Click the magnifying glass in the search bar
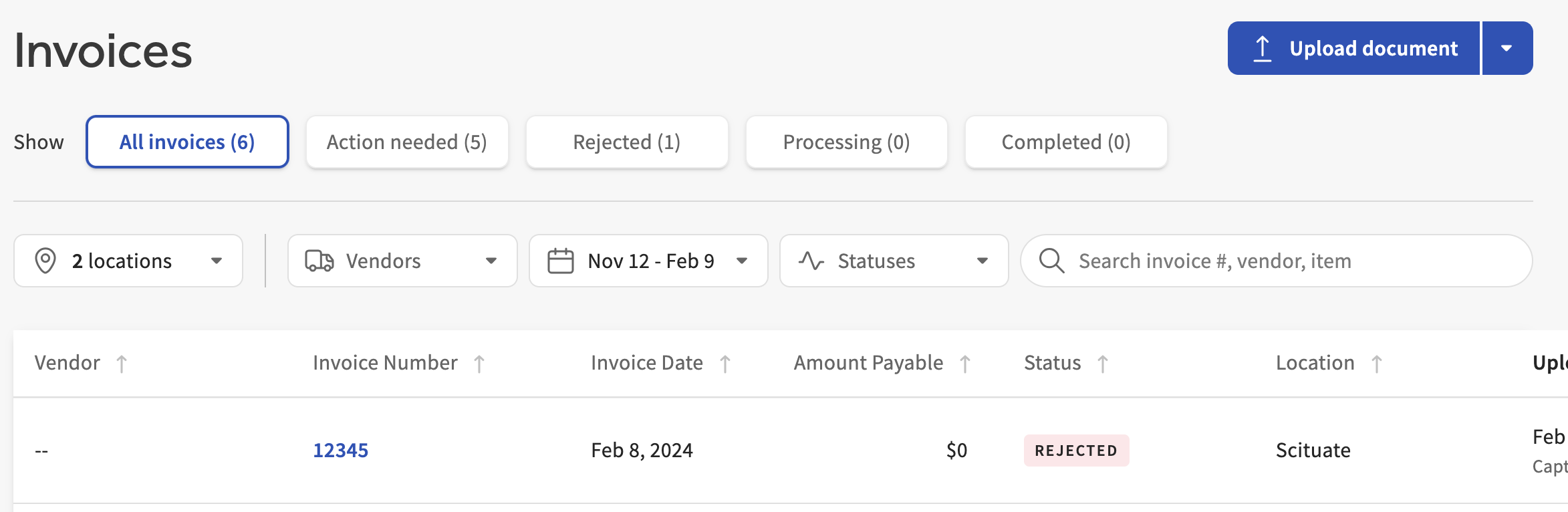The image size is (1568, 512). [x=1051, y=261]
